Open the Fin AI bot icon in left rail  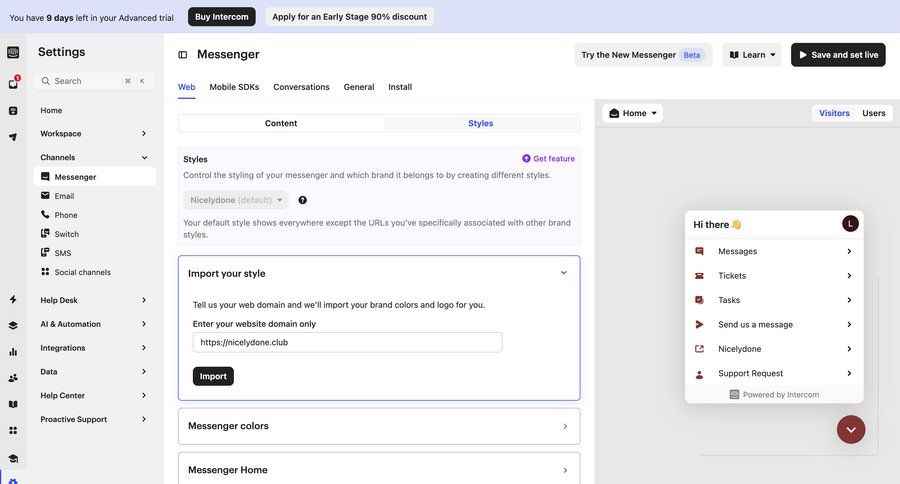[x=13, y=111]
